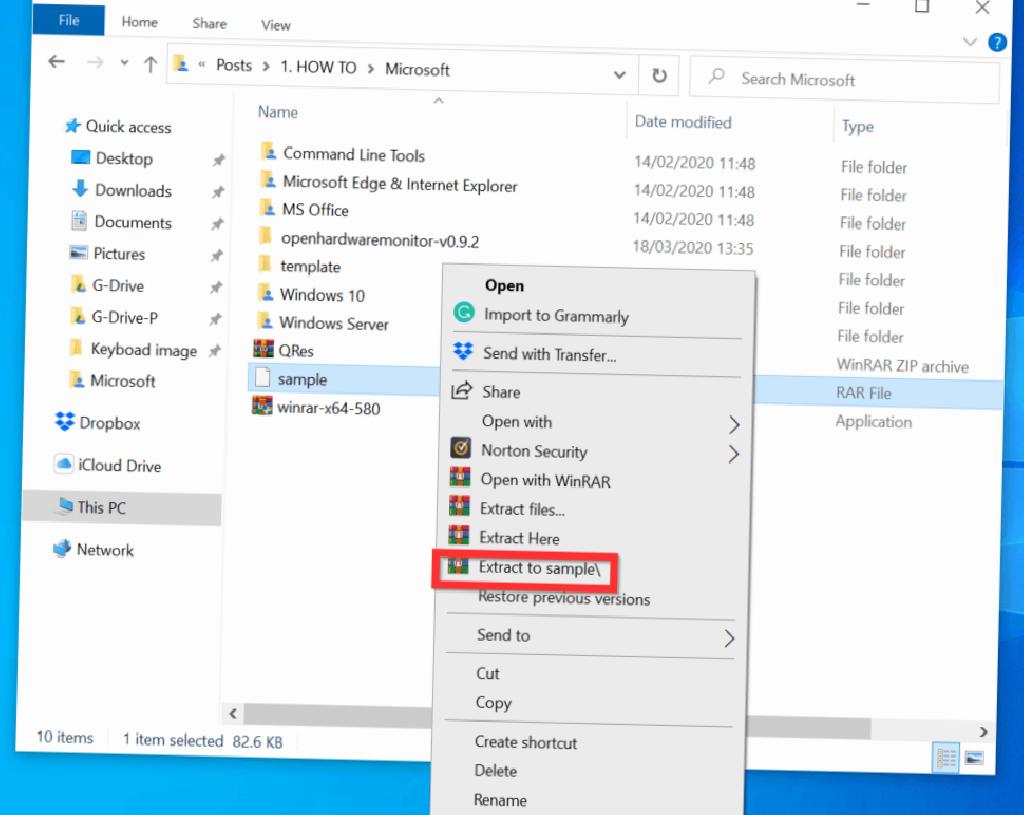The width and height of the screenshot is (1024, 815).
Task: Choose Extract Here in the menu
Action: coord(519,538)
